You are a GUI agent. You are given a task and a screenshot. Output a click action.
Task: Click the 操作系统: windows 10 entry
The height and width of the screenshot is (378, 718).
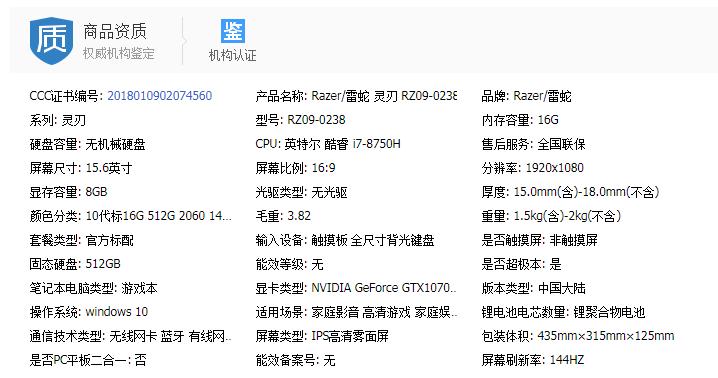click(89, 312)
